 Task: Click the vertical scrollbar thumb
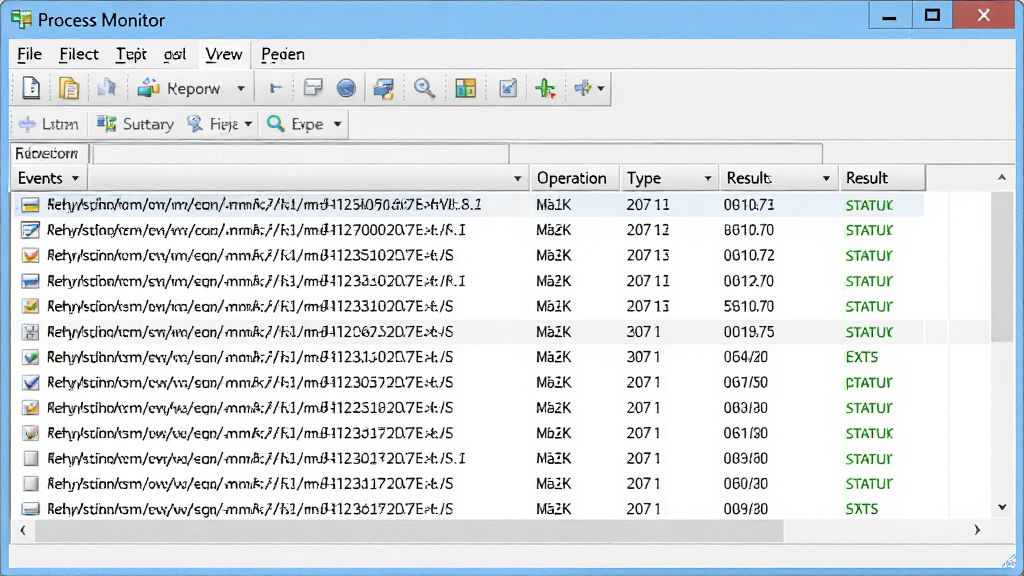tap(1001, 267)
